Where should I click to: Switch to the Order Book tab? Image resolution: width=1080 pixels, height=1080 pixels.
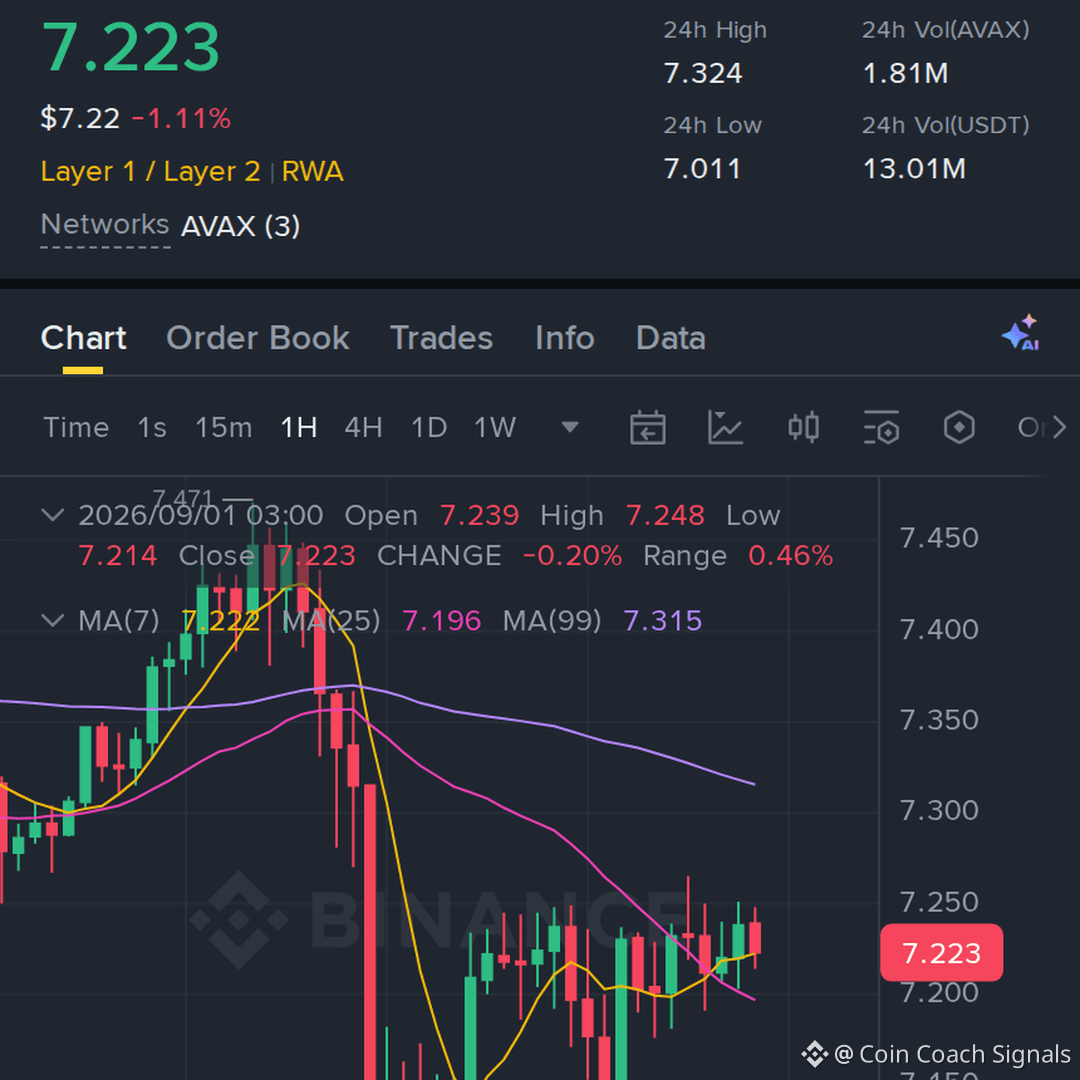pos(258,338)
